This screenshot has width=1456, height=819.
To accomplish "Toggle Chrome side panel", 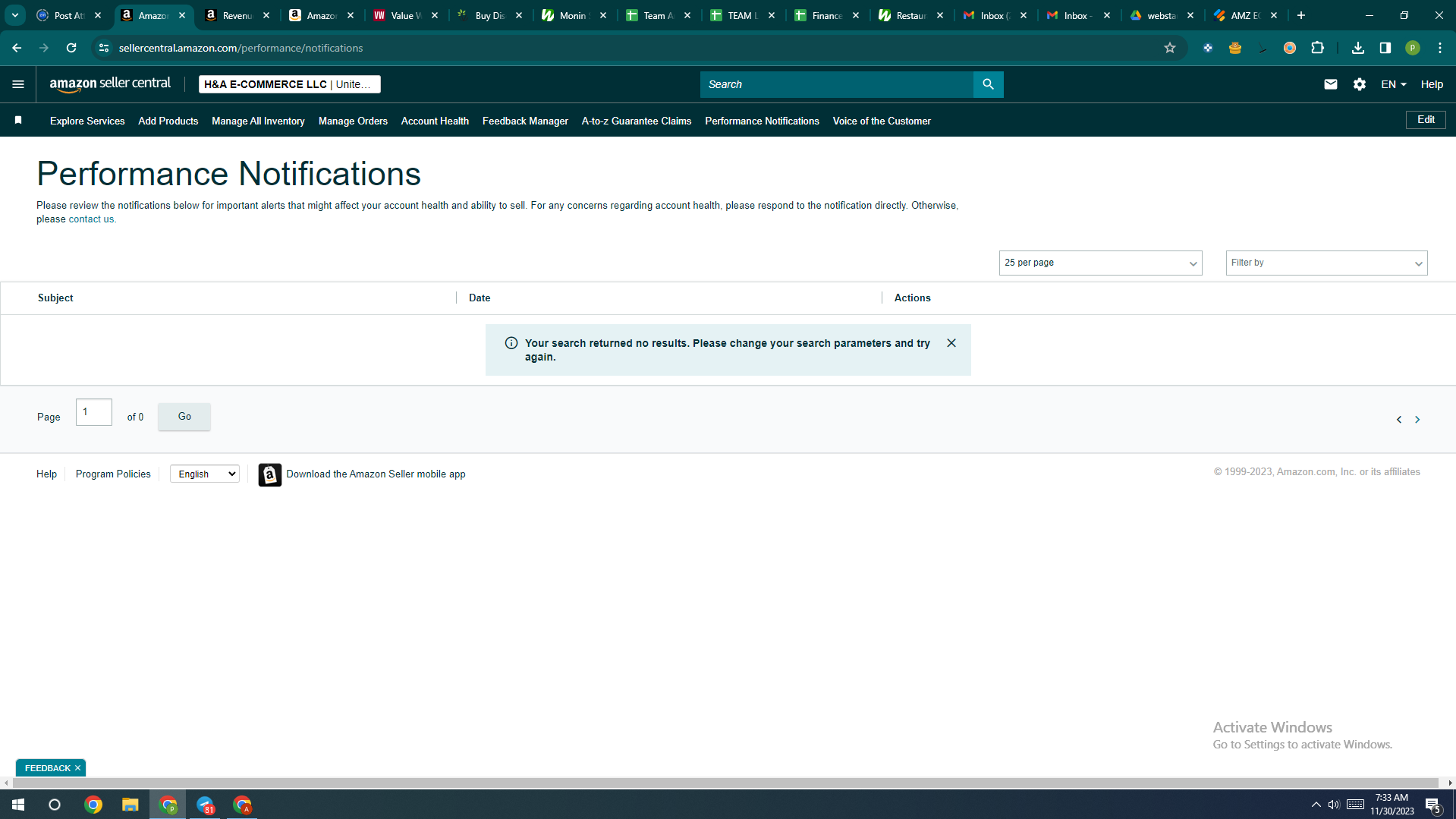I will click(x=1385, y=48).
